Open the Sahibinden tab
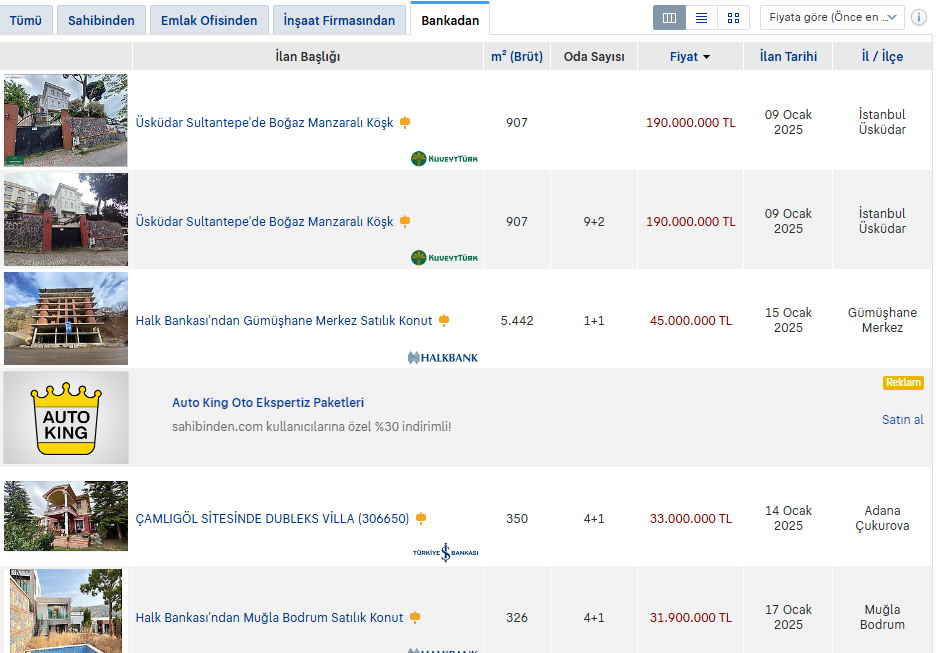The width and height of the screenshot is (938, 653). pos(101,20)
